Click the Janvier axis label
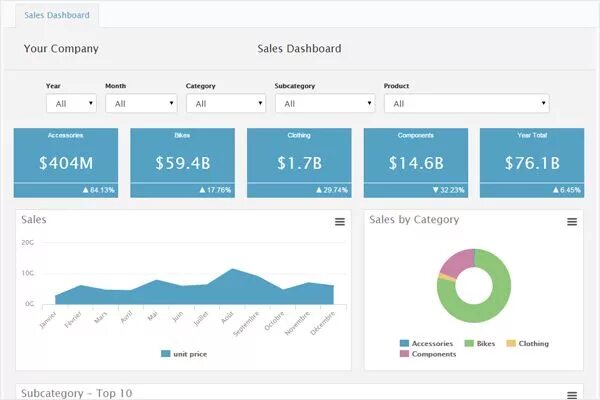600x400 pixels. (48, 320)
